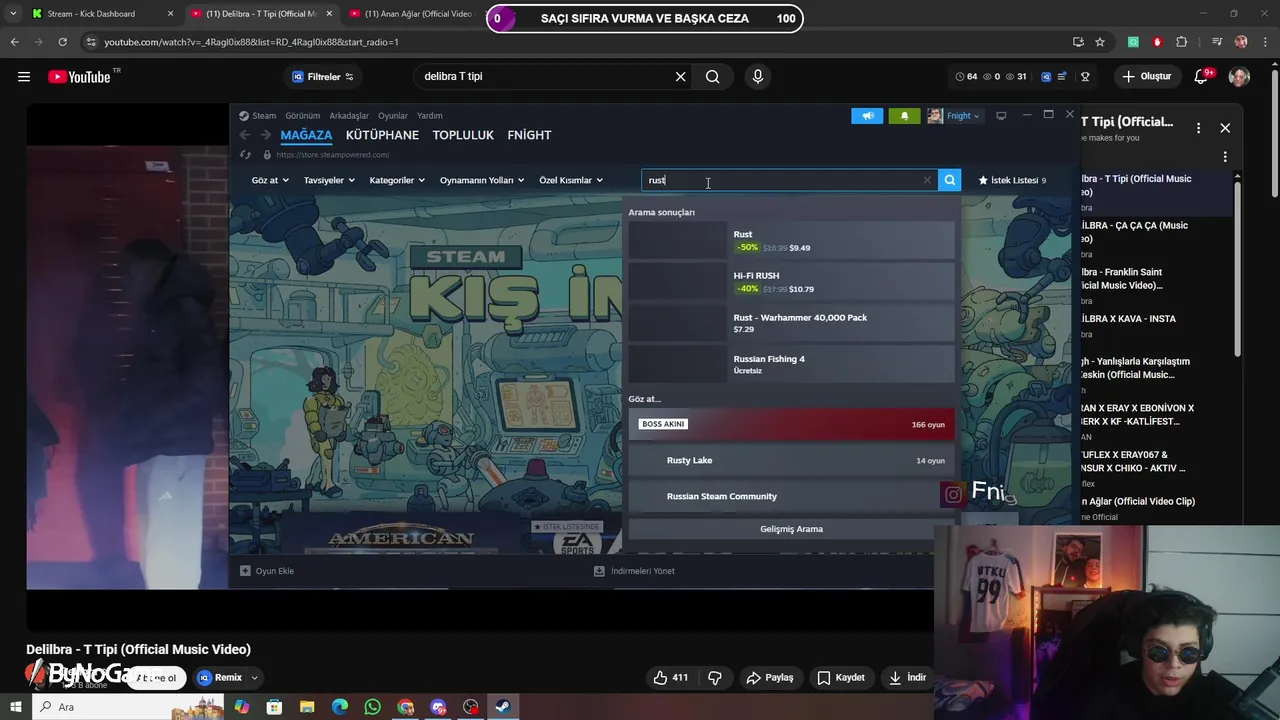
Task: Click the YouTube logo home link
Action: coord(80,77)
